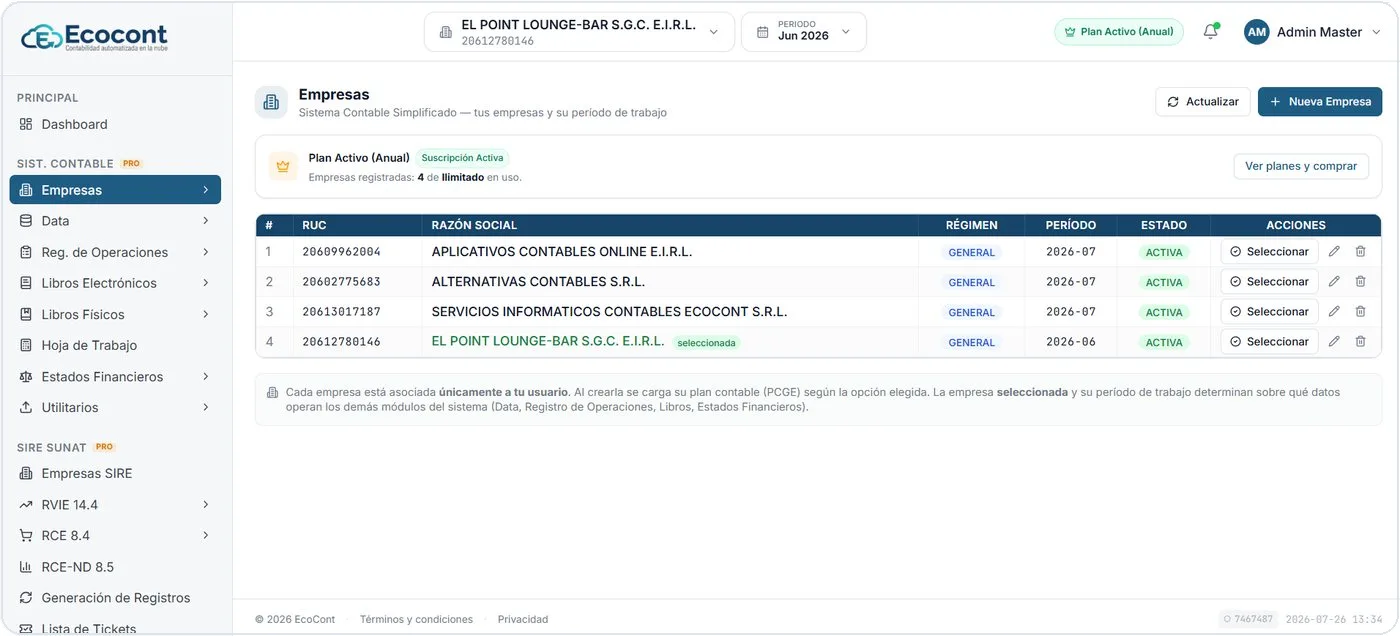
Task: Click period 2026-06 cell
Action: pyautogui.click(x=1071, y=342)
